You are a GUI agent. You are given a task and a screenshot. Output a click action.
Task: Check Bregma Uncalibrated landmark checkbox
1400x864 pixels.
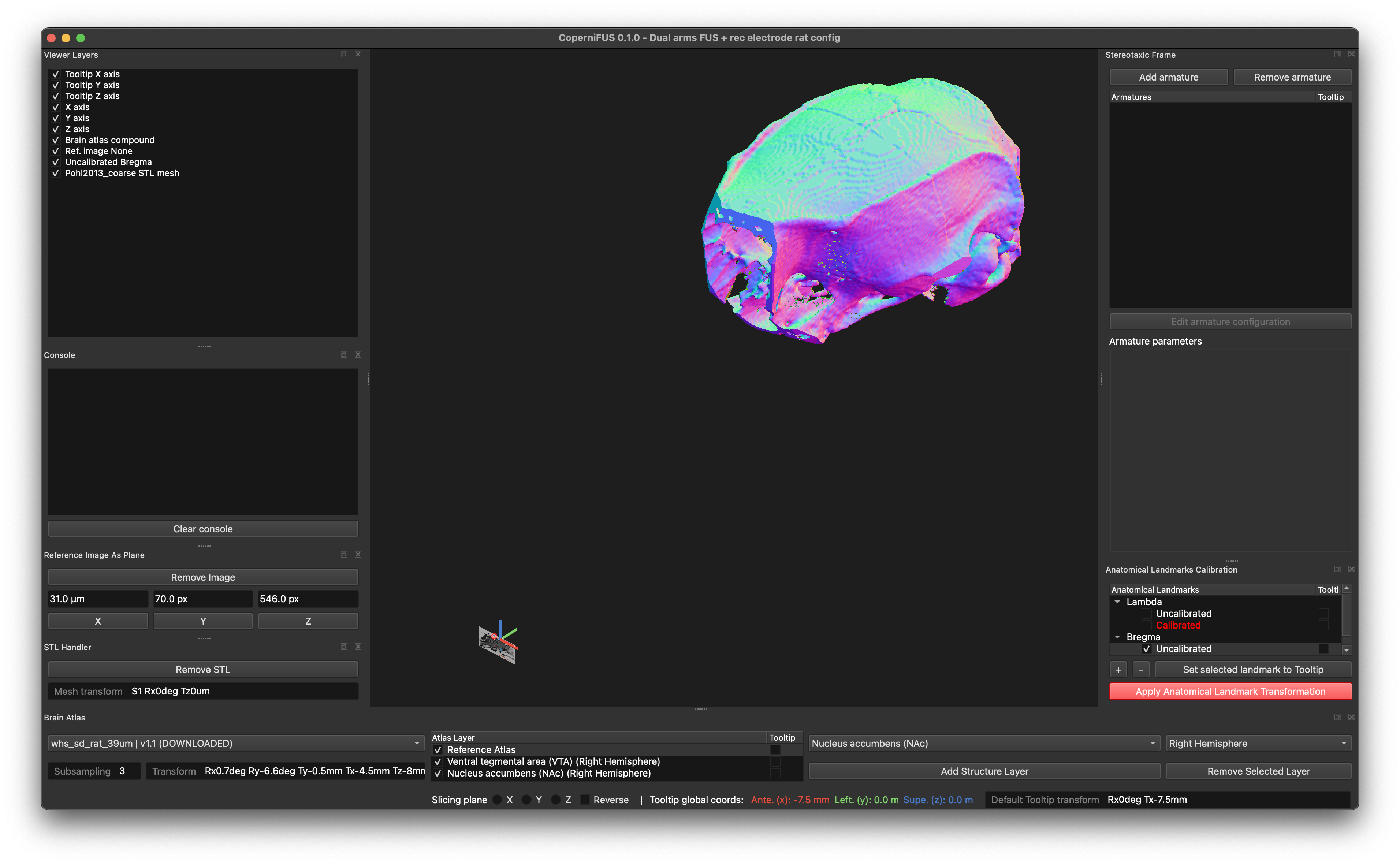coord(1146,649)
